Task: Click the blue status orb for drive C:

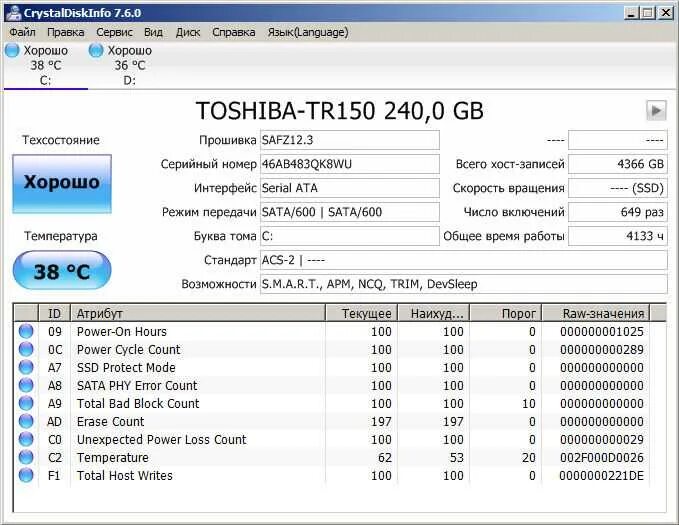Action: pos(12,50)
